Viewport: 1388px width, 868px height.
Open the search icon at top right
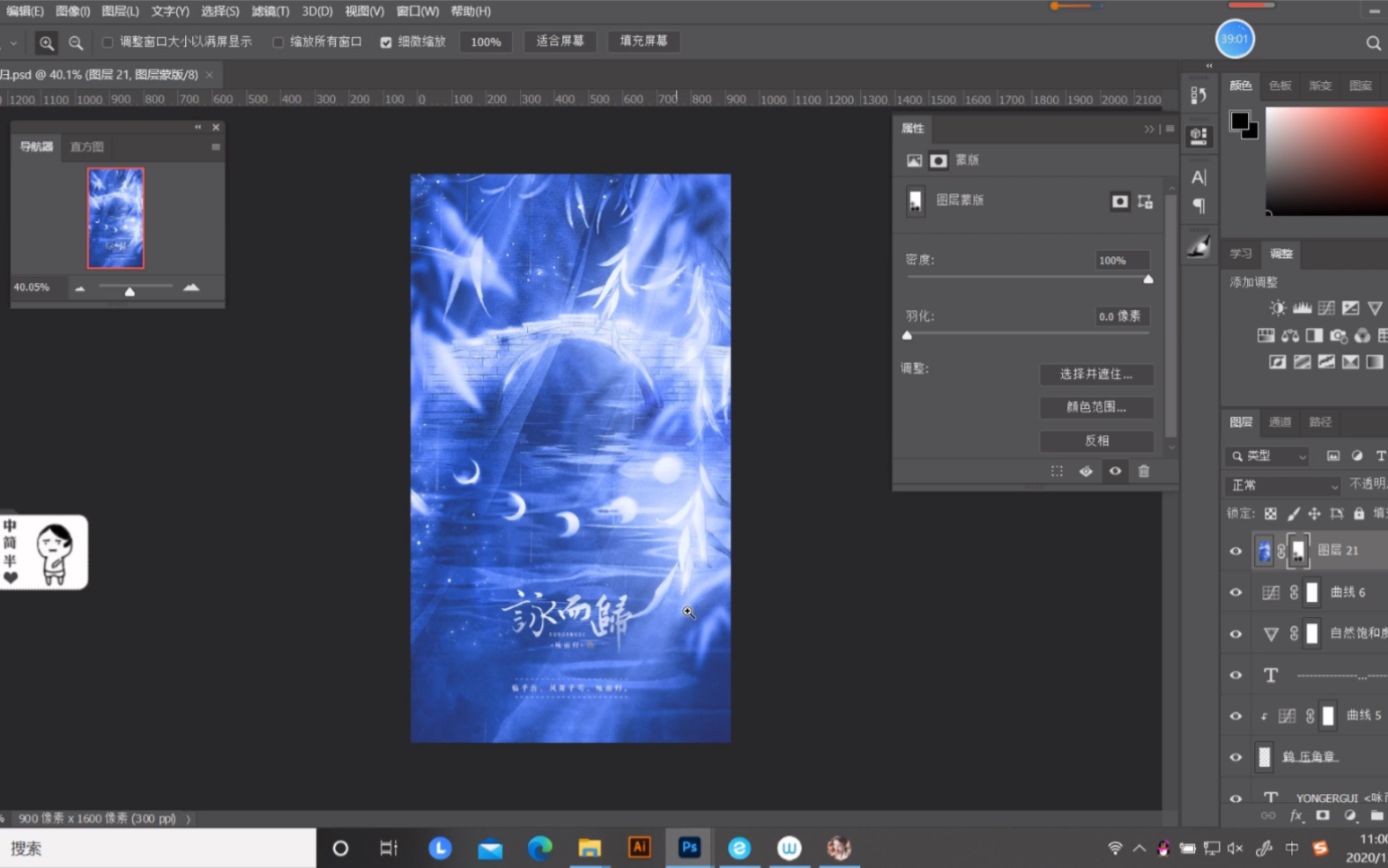click(1373, 43)
